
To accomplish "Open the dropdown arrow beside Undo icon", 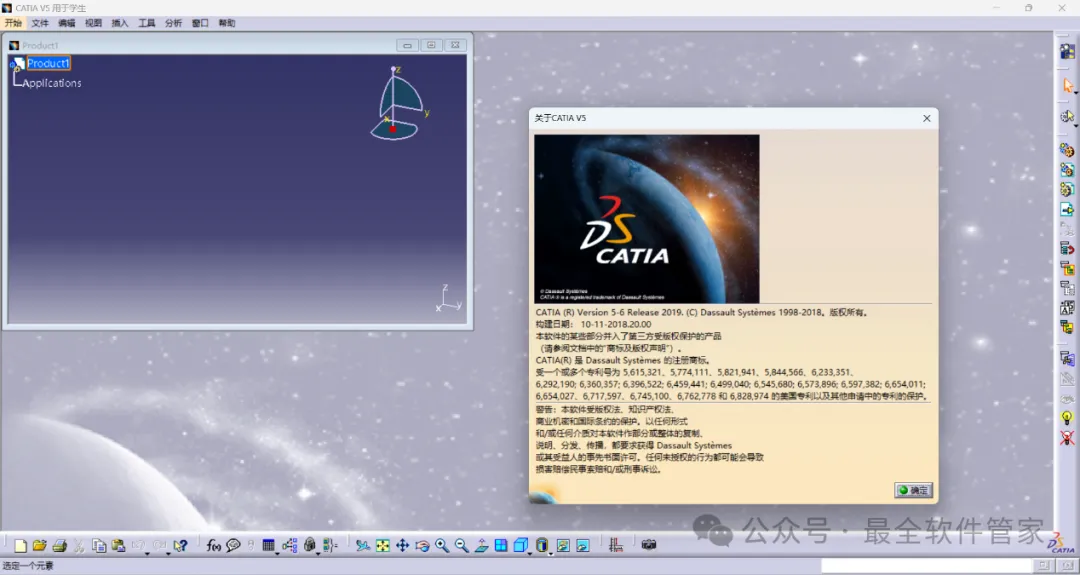I will [x=147, y=553].
